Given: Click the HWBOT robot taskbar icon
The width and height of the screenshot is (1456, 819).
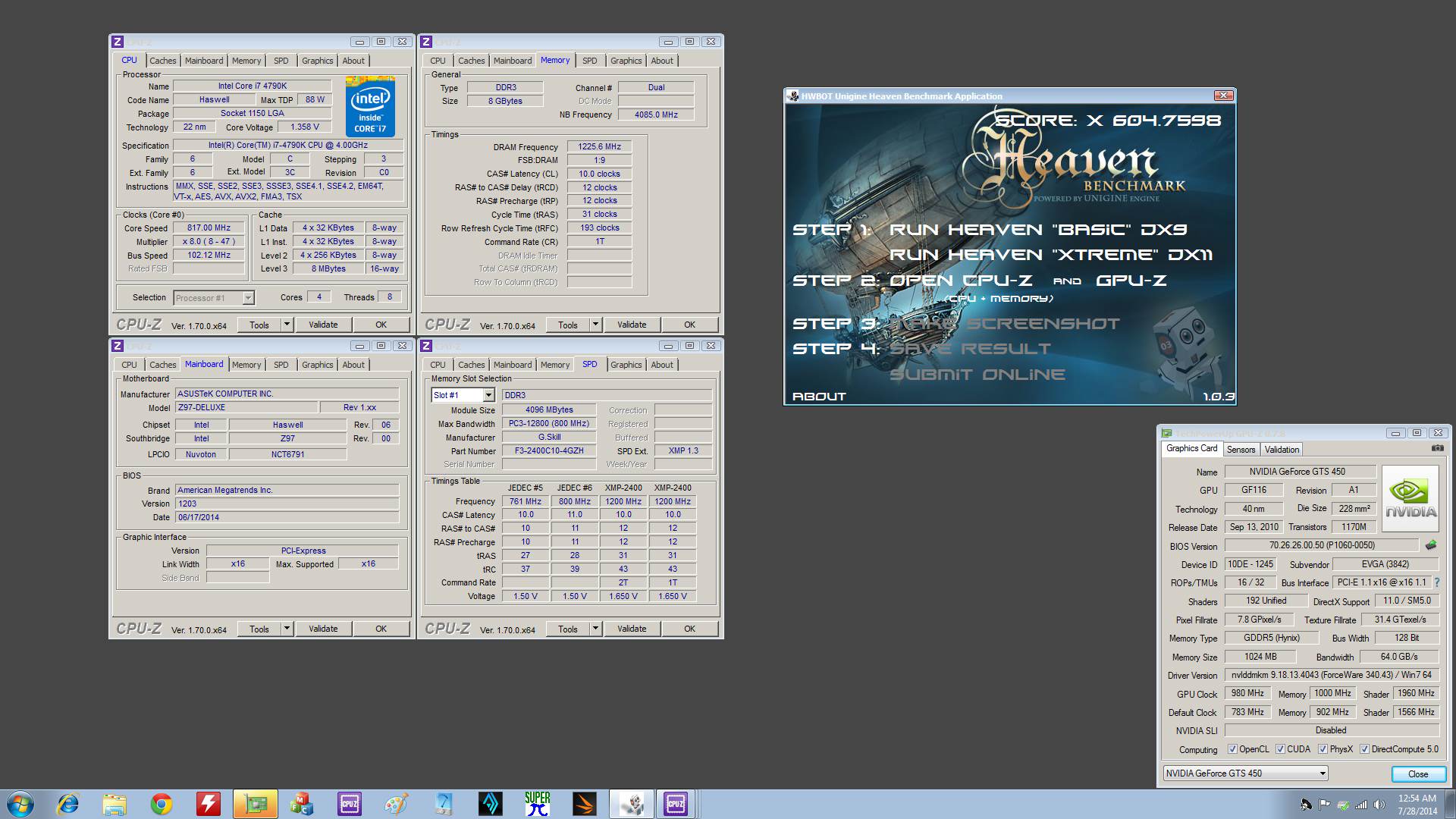Looking at the screenshot, I should 631,804.
